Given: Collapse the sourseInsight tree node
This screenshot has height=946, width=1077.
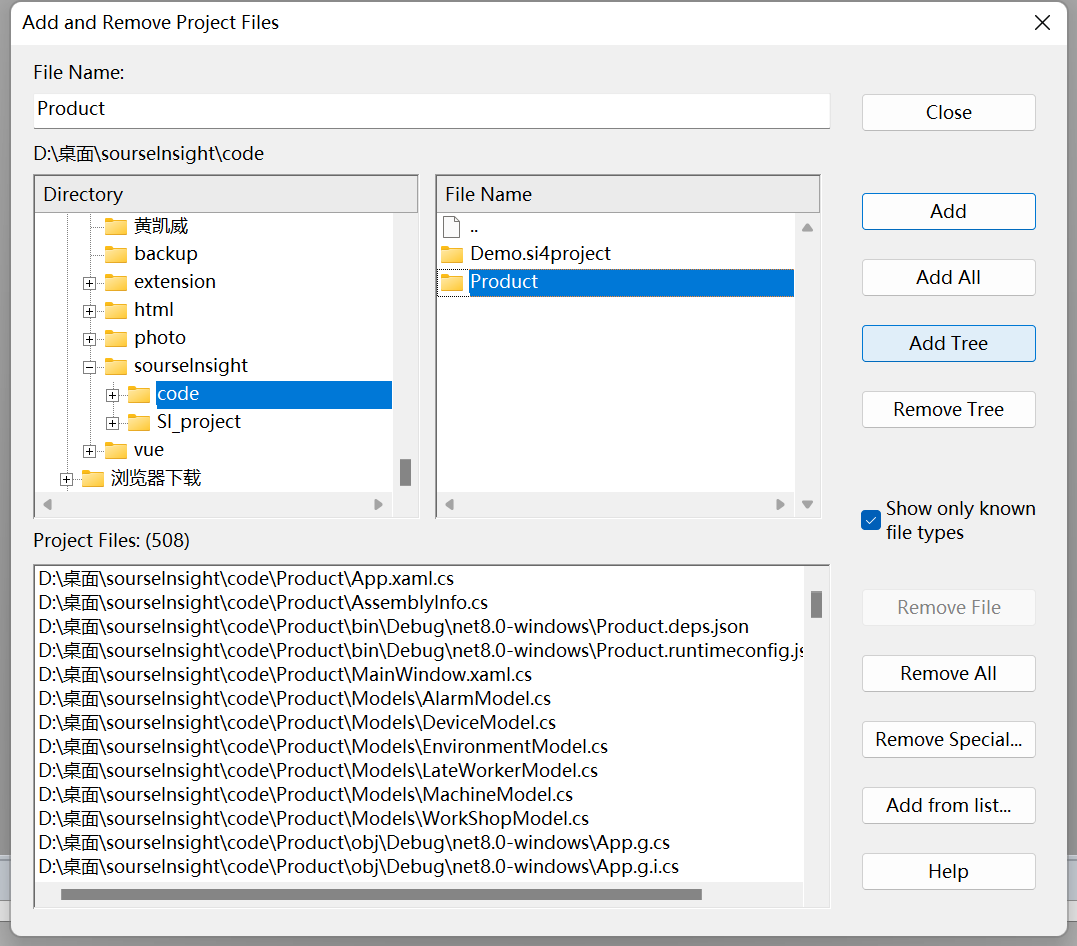Looking at the screenshot, I should 89,368.
